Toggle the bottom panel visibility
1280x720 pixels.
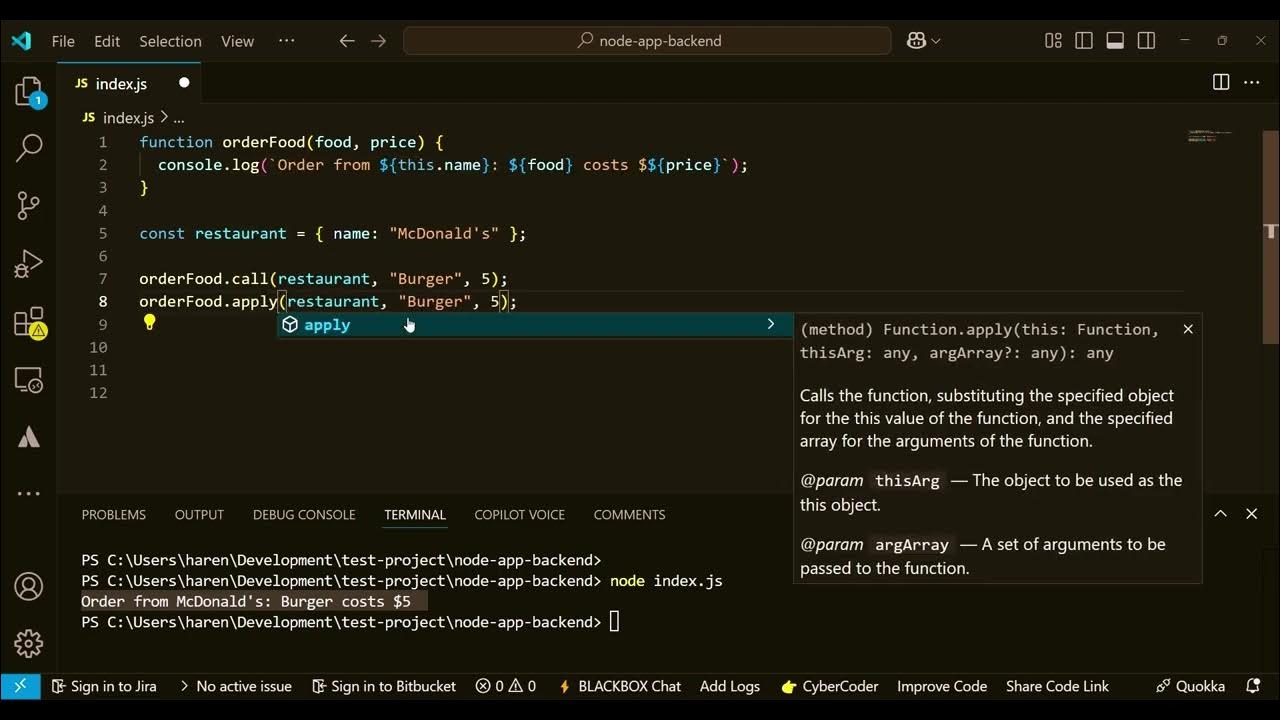click(x=1115, y=41)
